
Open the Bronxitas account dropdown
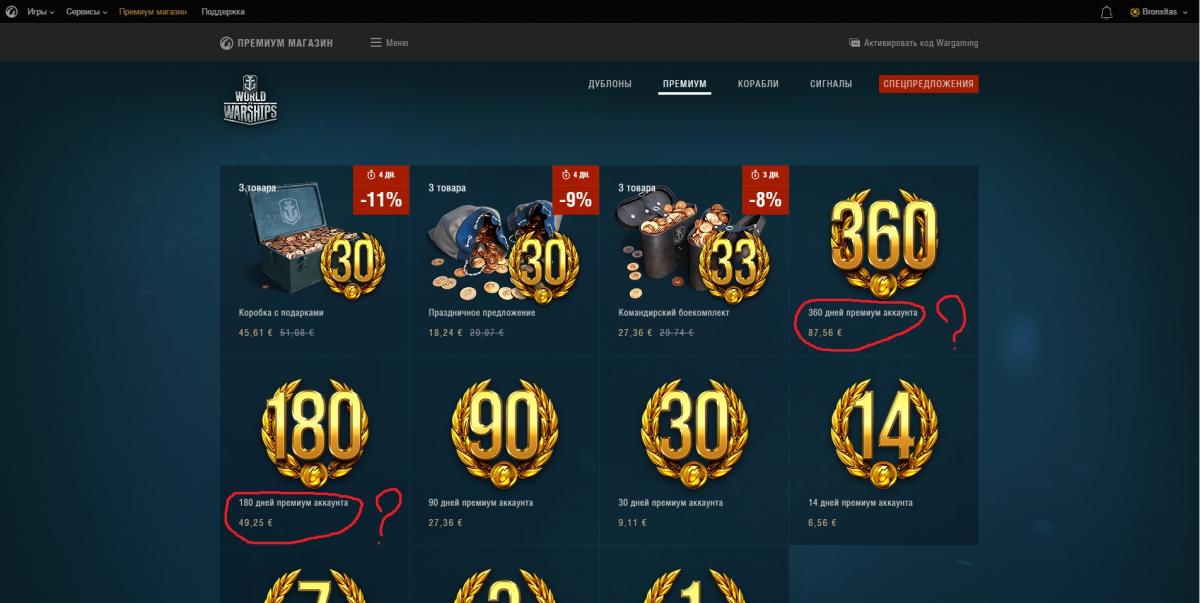click(1158, 12)
